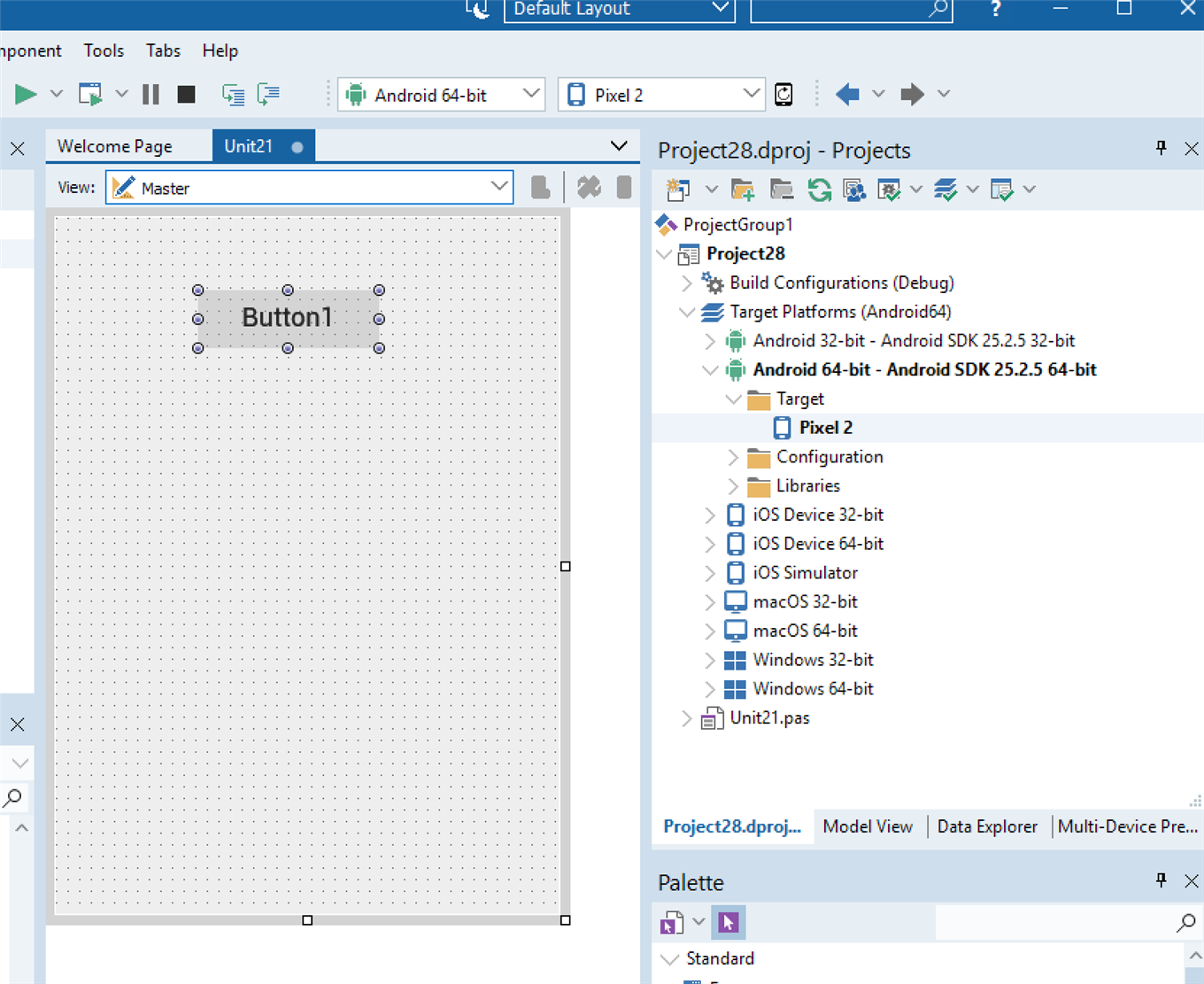Click the Forward navigation arrow
The width and height of the screenshot is (1204, 984).
coord(912,94)
